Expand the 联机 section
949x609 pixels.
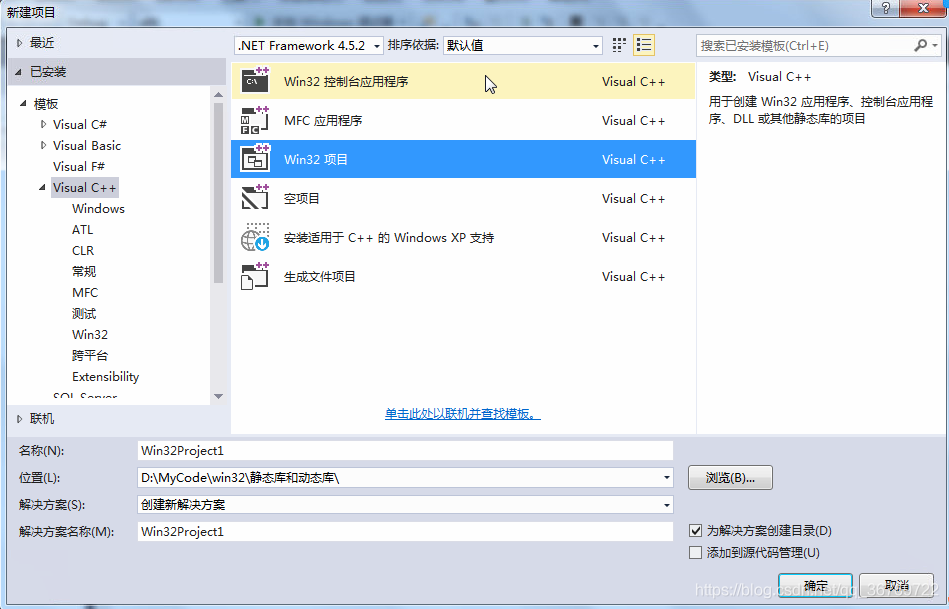coord(19,418)
